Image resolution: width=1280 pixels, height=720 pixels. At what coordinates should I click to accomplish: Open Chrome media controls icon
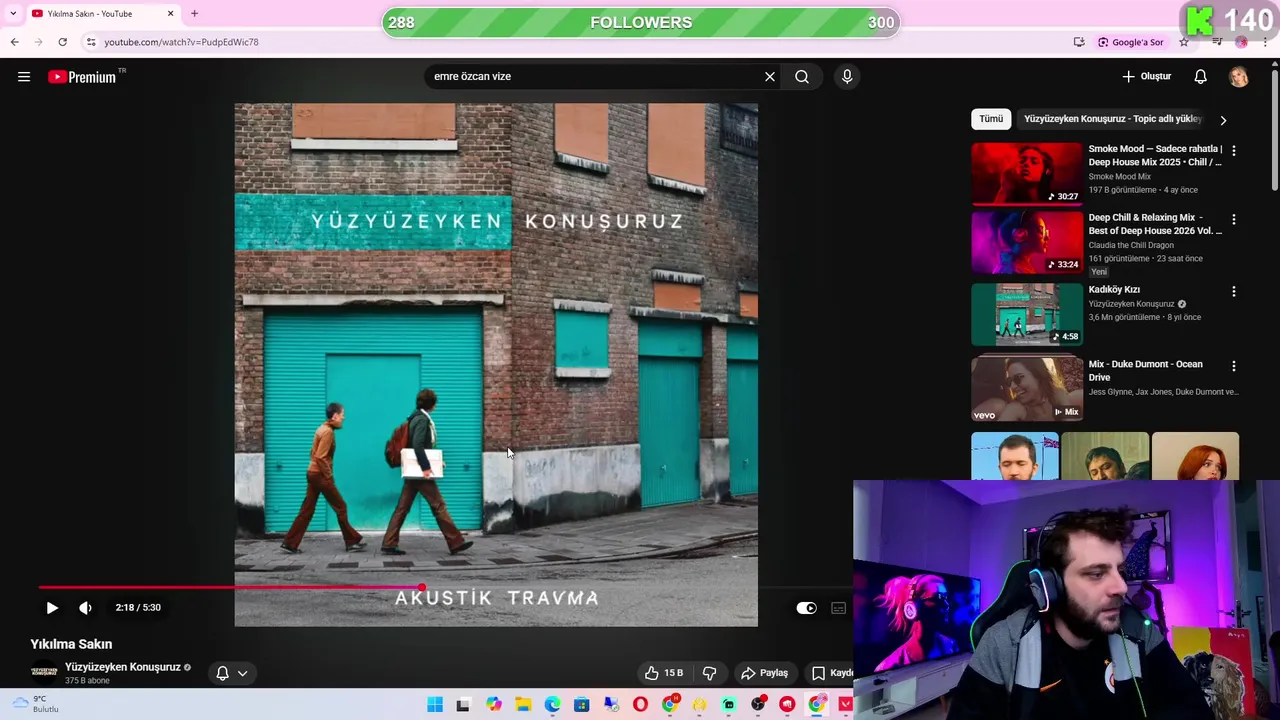[1217, 42]
